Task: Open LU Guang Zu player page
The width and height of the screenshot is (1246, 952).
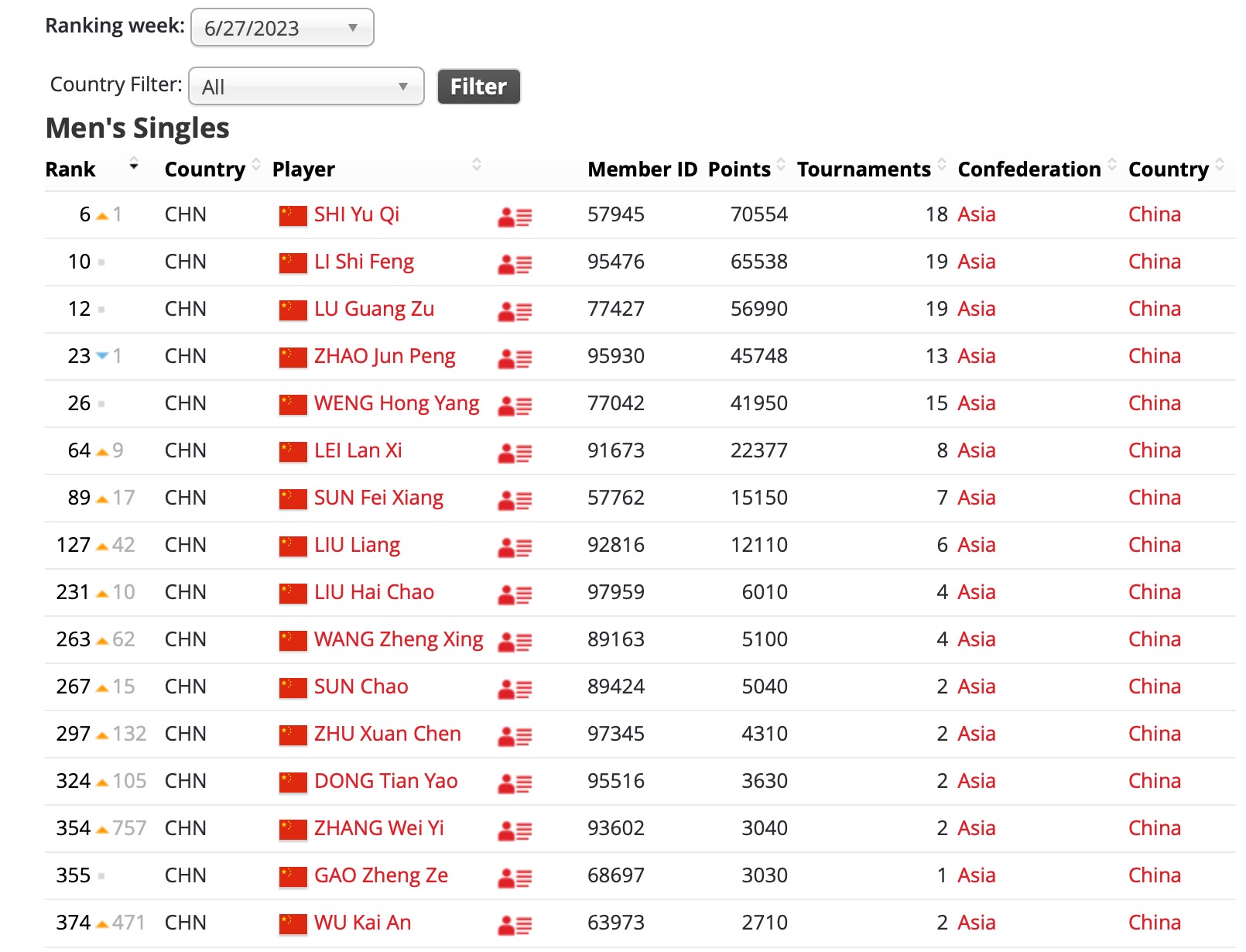Action: (x=374, y=309)
